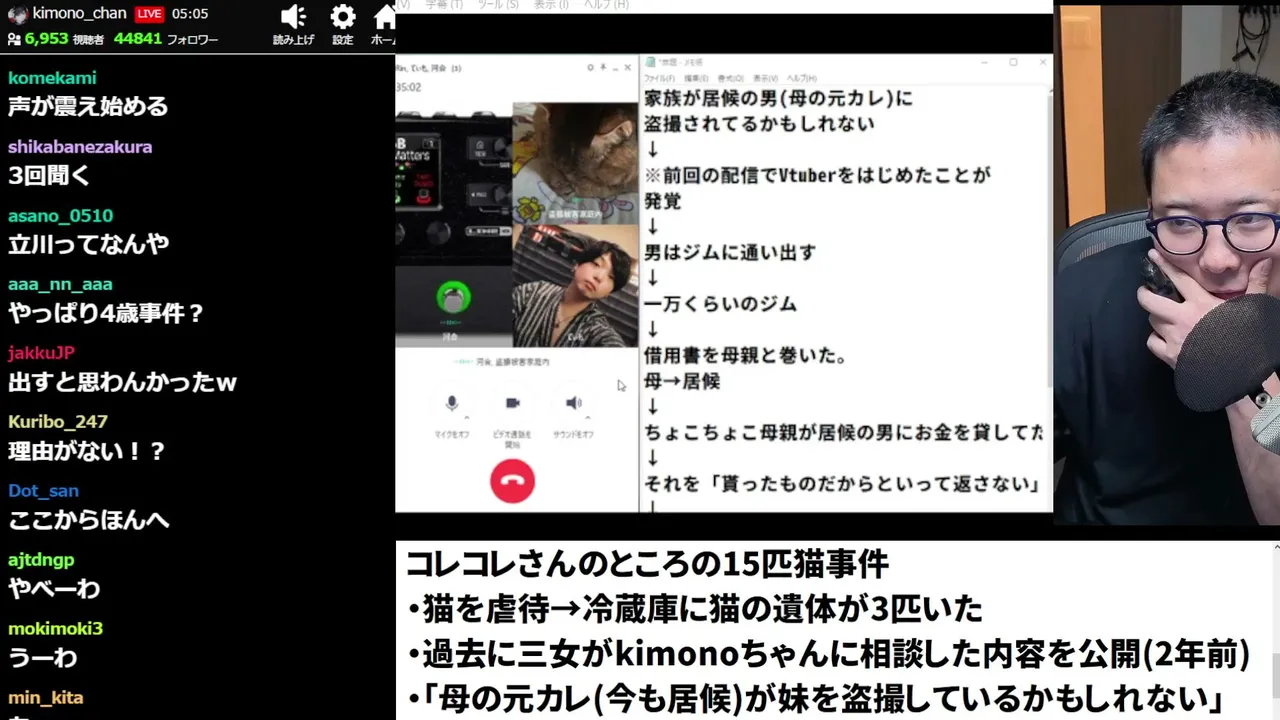Click chat username asano_0510

coord(60,216)
